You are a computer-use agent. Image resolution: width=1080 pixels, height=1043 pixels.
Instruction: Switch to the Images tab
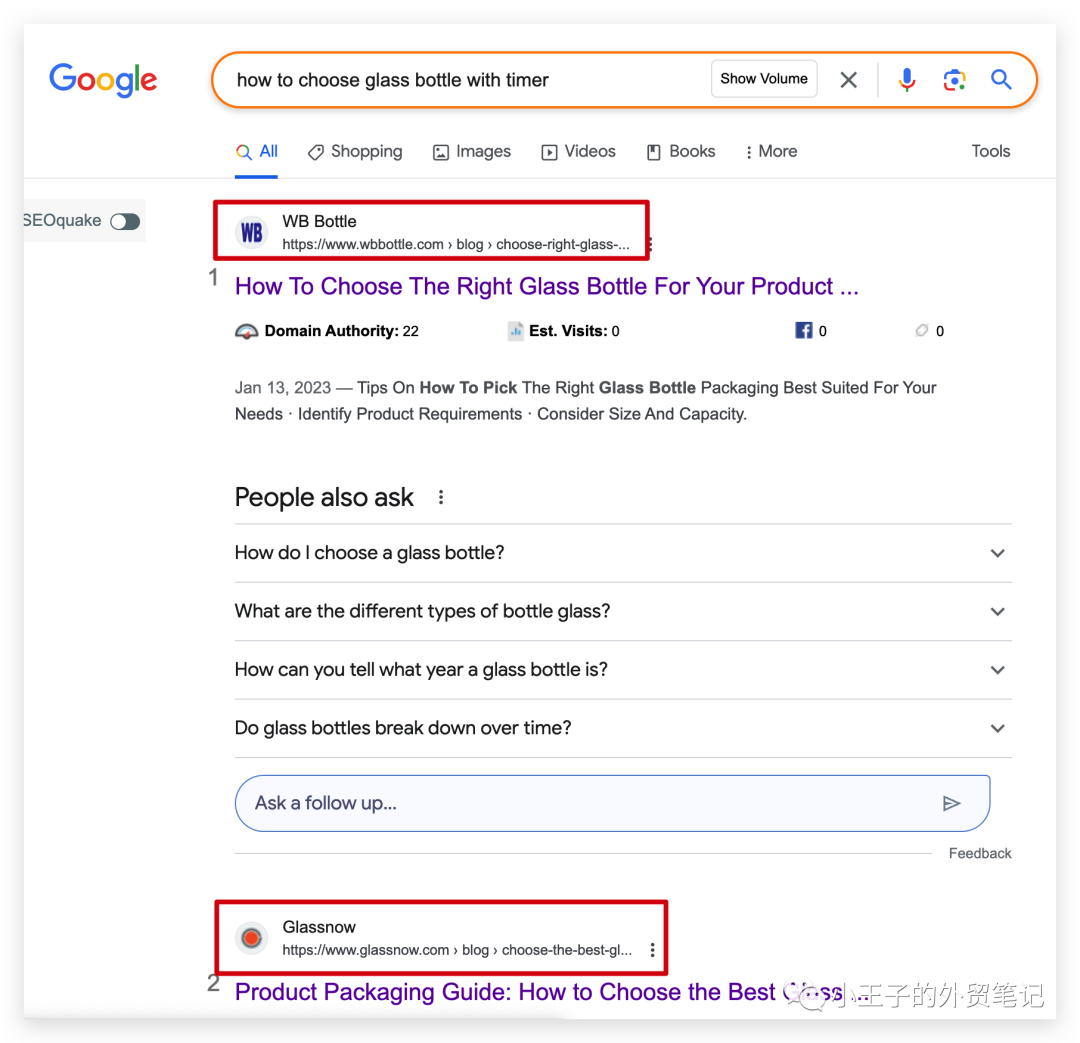pyautogui.click(x=472, y=152)
